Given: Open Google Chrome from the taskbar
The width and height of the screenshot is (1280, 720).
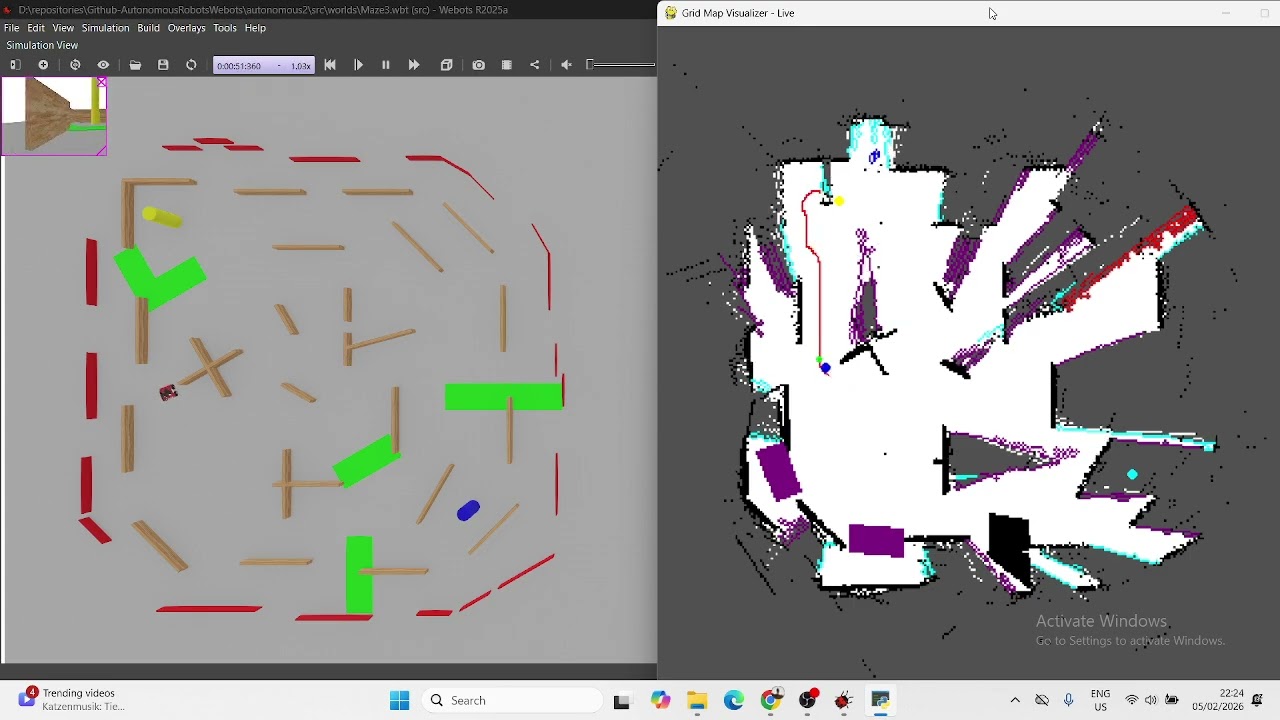Looking at the screenshot, I should click(x=771, y=701).
